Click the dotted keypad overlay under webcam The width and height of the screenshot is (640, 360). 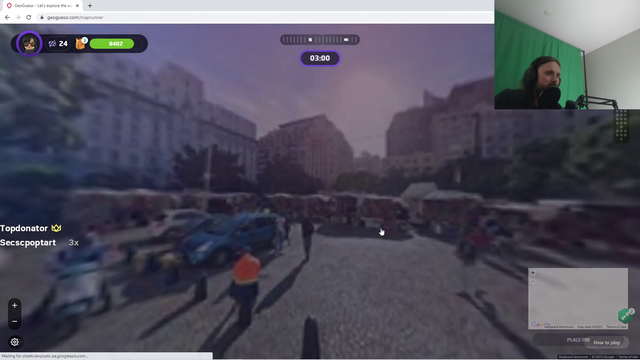pyautogui.click(x=621, y=126)
